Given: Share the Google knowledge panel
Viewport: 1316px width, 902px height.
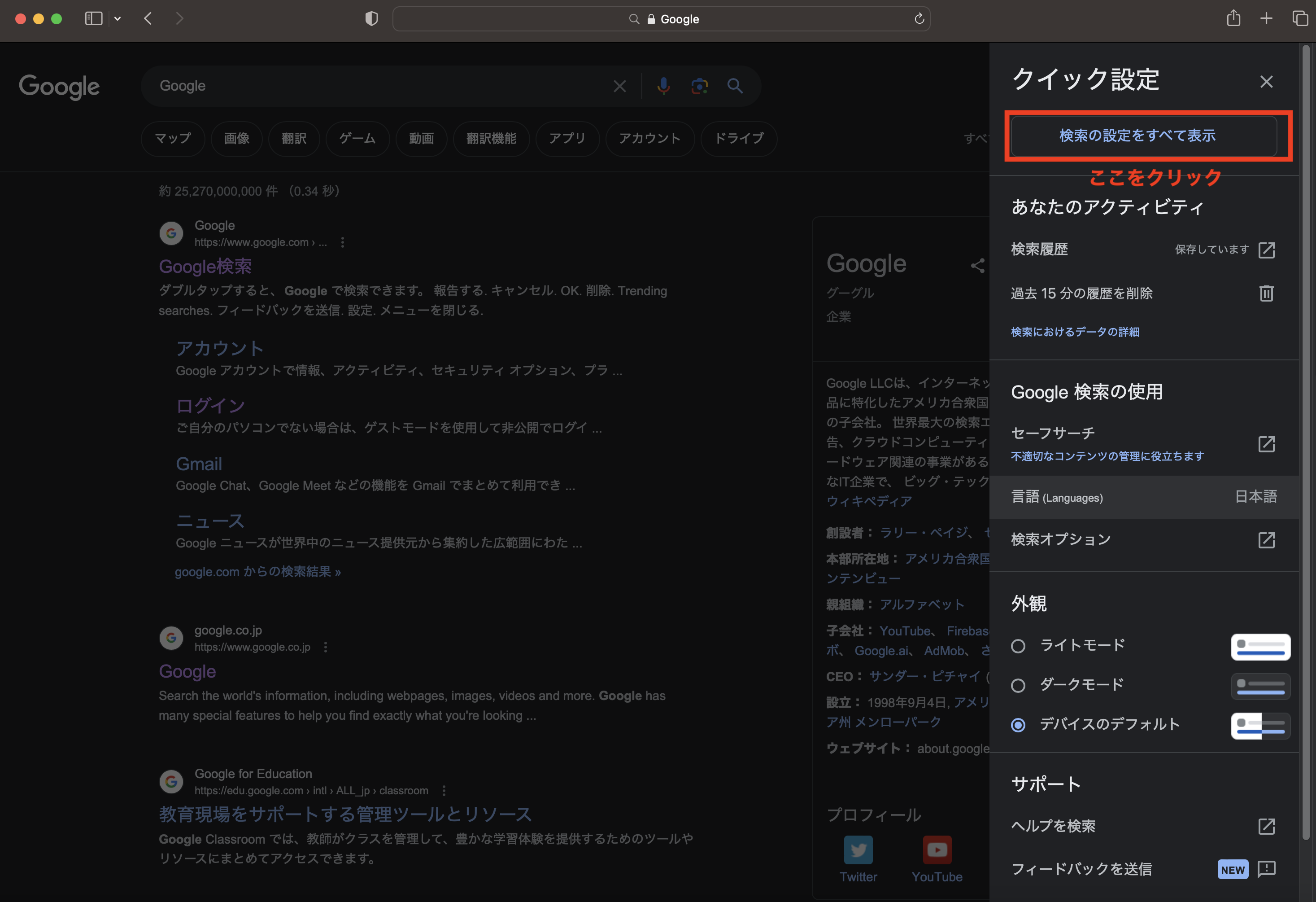Looking at the screenshot, I should [x=977, y=265].
